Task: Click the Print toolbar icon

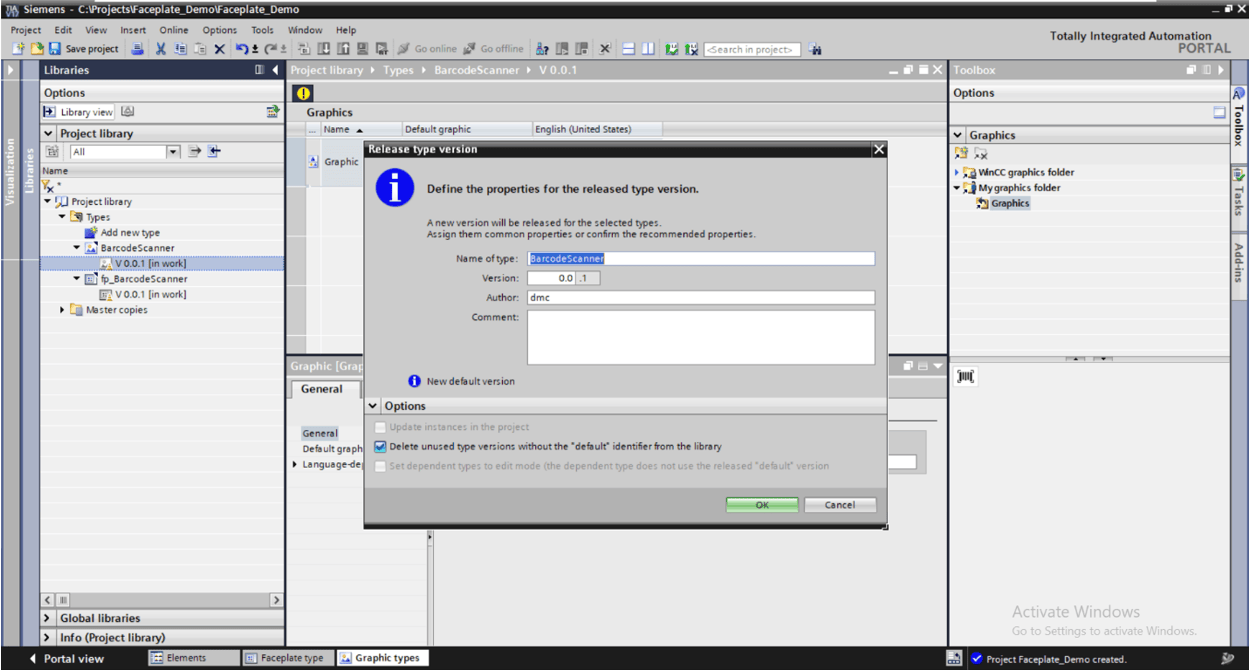Action: point(138,49)
